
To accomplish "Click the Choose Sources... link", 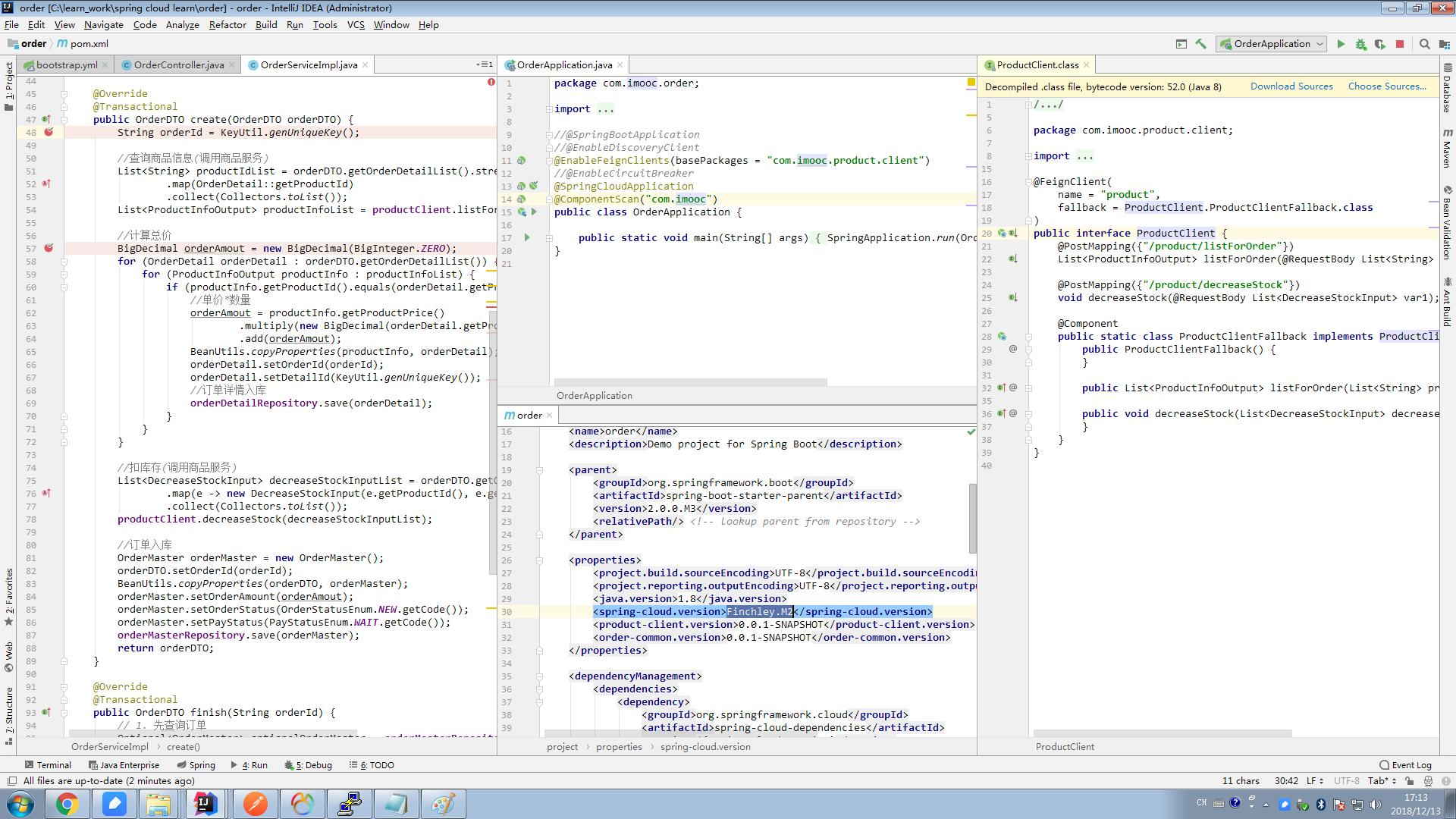I will 1387,86.
